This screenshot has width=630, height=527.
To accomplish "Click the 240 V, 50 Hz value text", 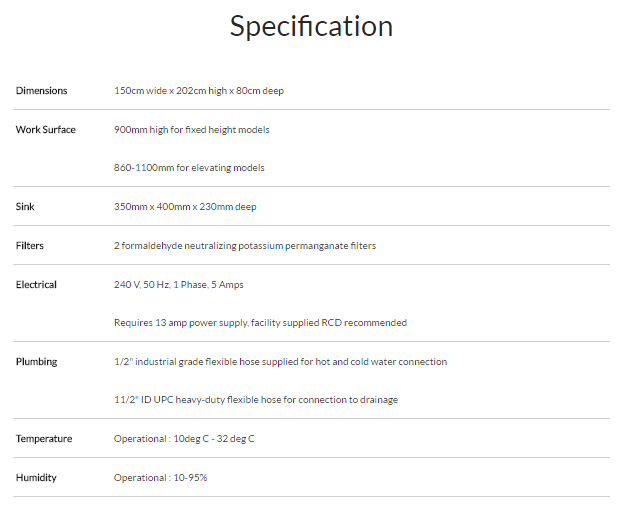I will click(x=179, y=285).
